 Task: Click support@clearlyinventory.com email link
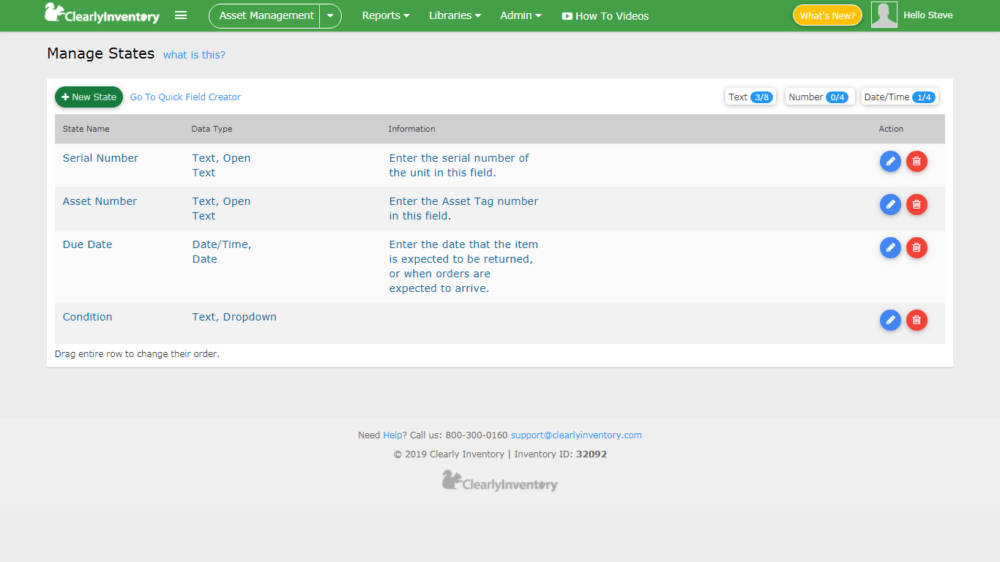coord(576,435)
